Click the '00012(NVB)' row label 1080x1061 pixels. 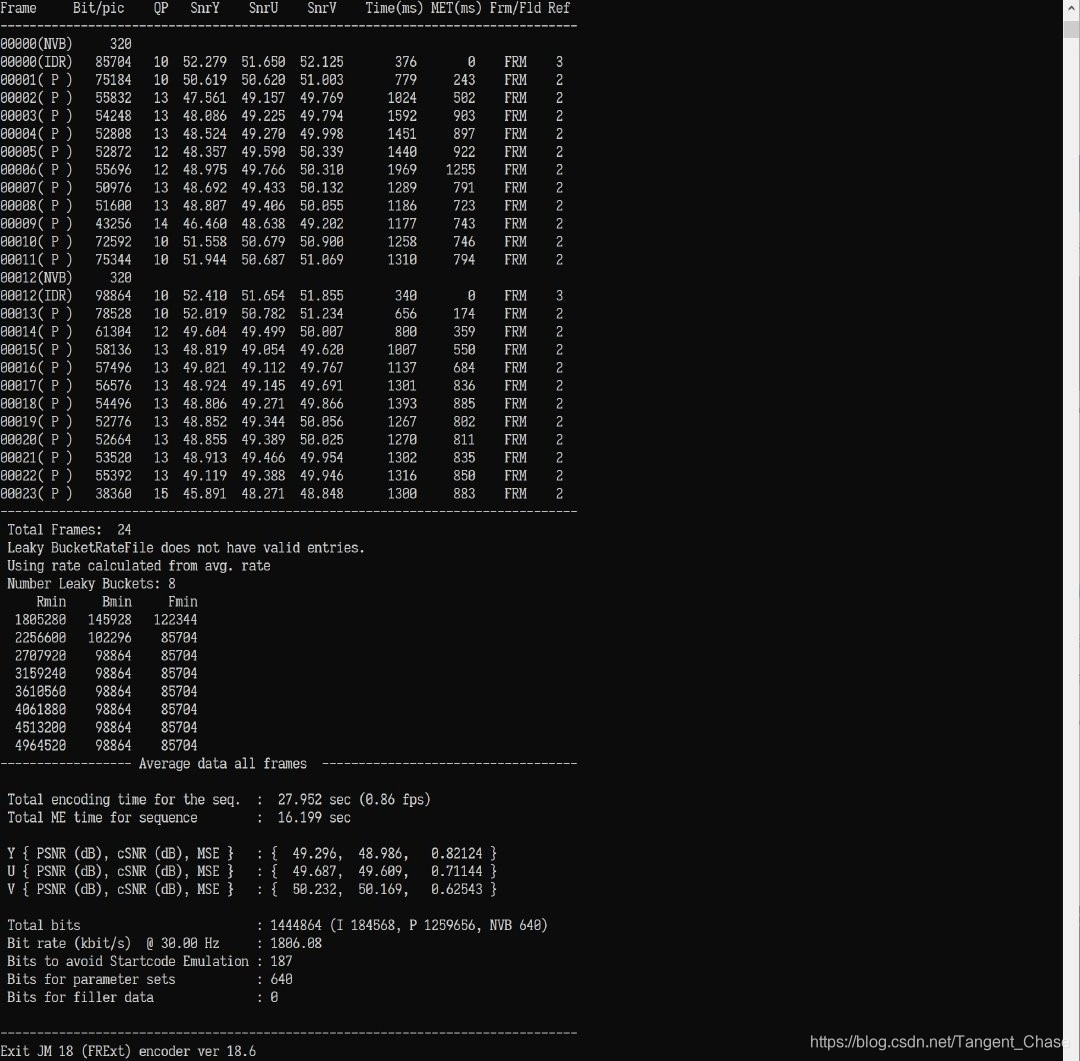[37, 278]
